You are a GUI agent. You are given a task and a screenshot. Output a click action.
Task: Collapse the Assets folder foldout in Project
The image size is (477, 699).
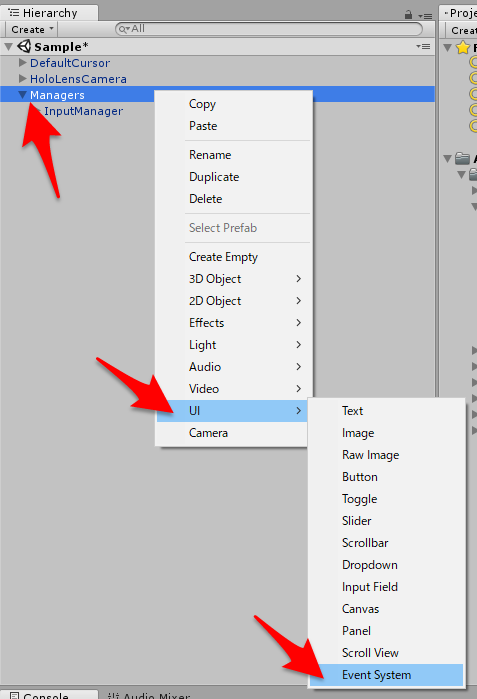pyautogui.click(x=448, y=158)
